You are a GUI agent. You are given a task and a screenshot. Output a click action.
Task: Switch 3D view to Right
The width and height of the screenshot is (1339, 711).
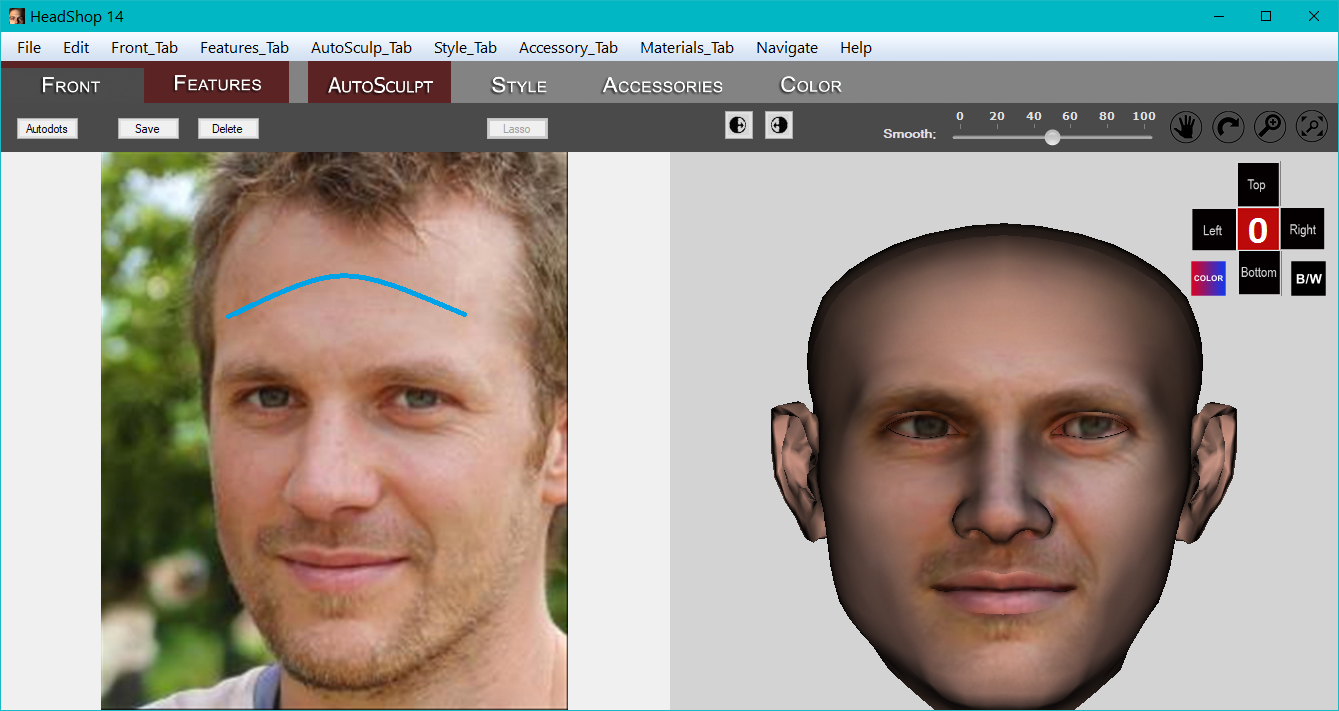point(1303,229)
